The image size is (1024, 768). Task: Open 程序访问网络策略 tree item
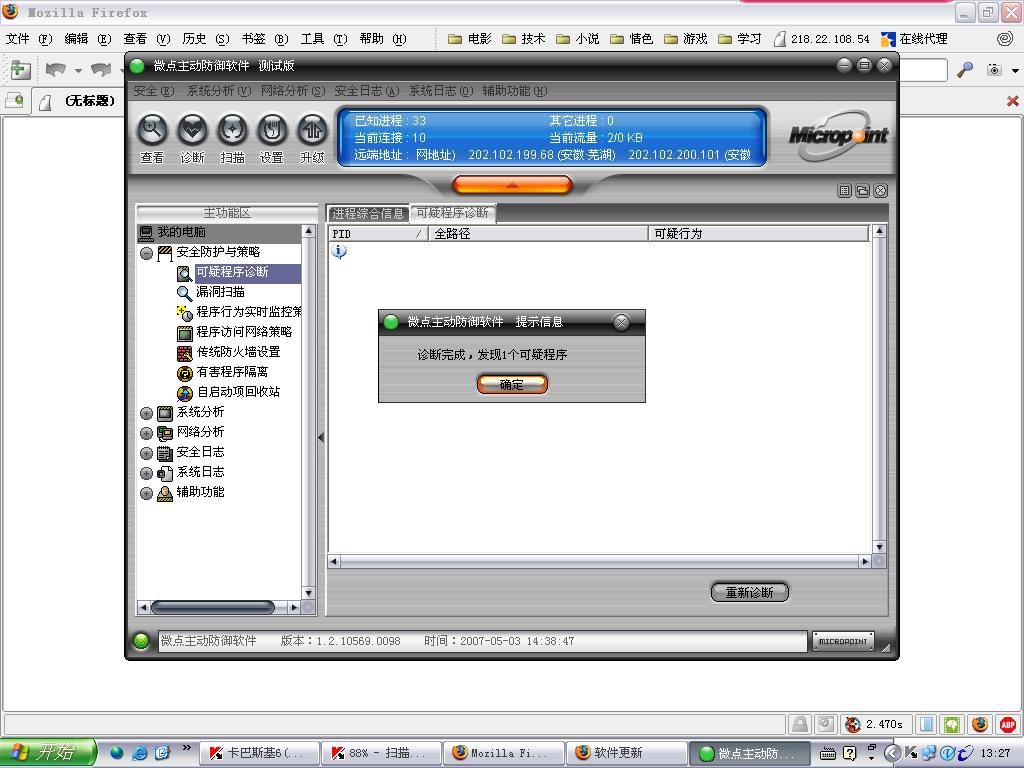(234, 332)
